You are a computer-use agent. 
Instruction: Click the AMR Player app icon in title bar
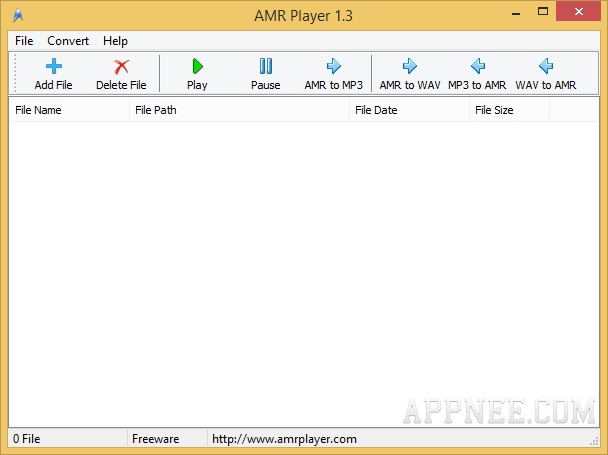tap(18, 16)
